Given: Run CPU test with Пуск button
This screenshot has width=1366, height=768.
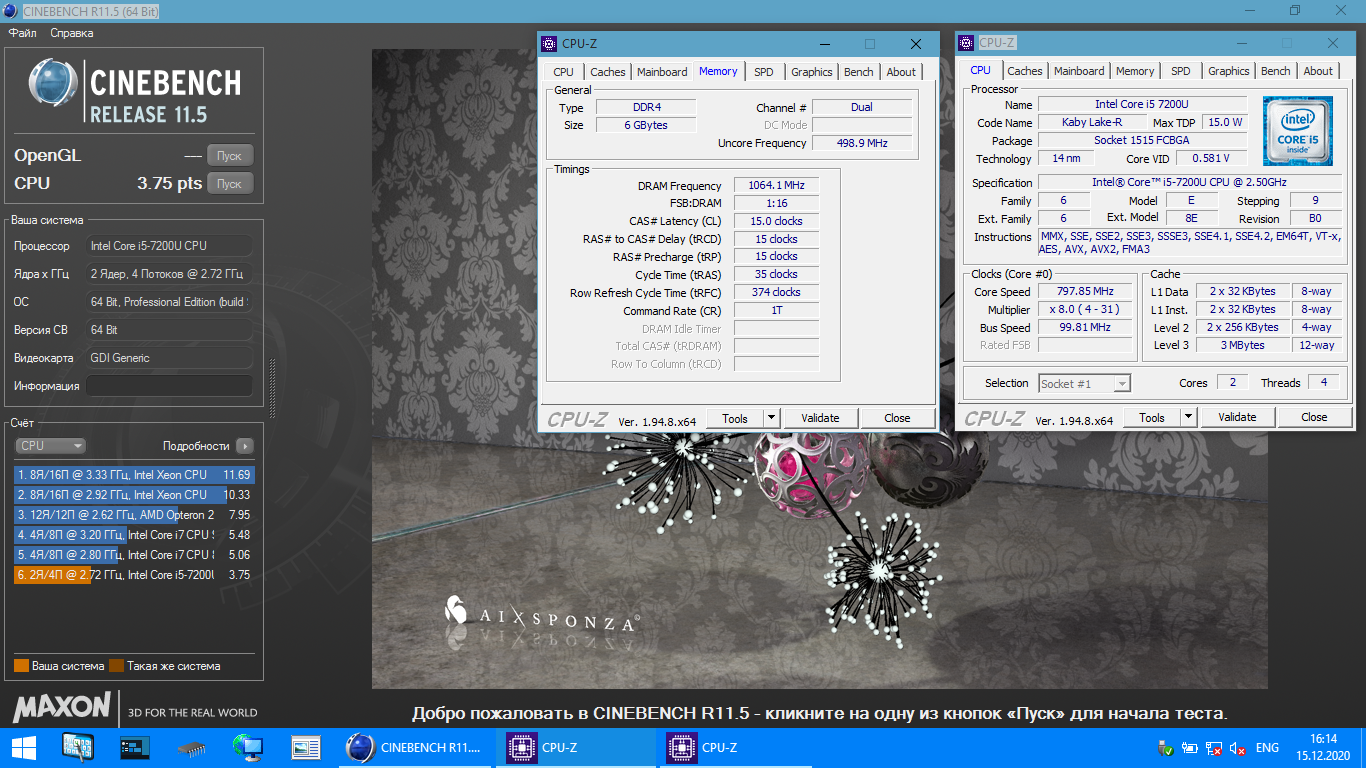Looking at the screenshot, I should coord(230,184).
